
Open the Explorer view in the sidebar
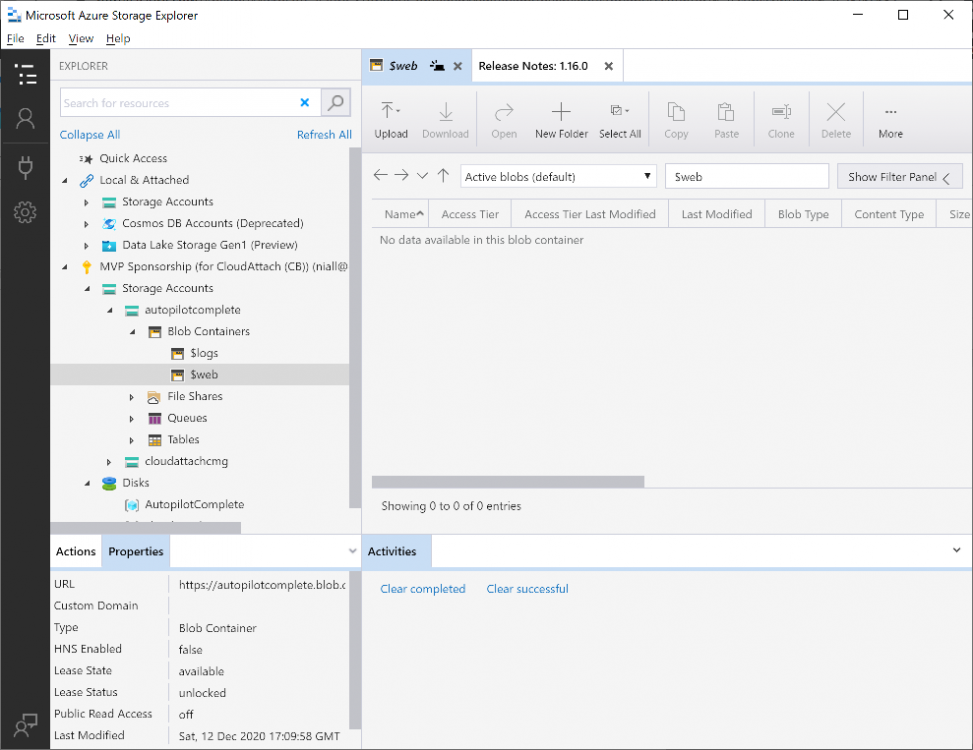[x=25, y=74]
